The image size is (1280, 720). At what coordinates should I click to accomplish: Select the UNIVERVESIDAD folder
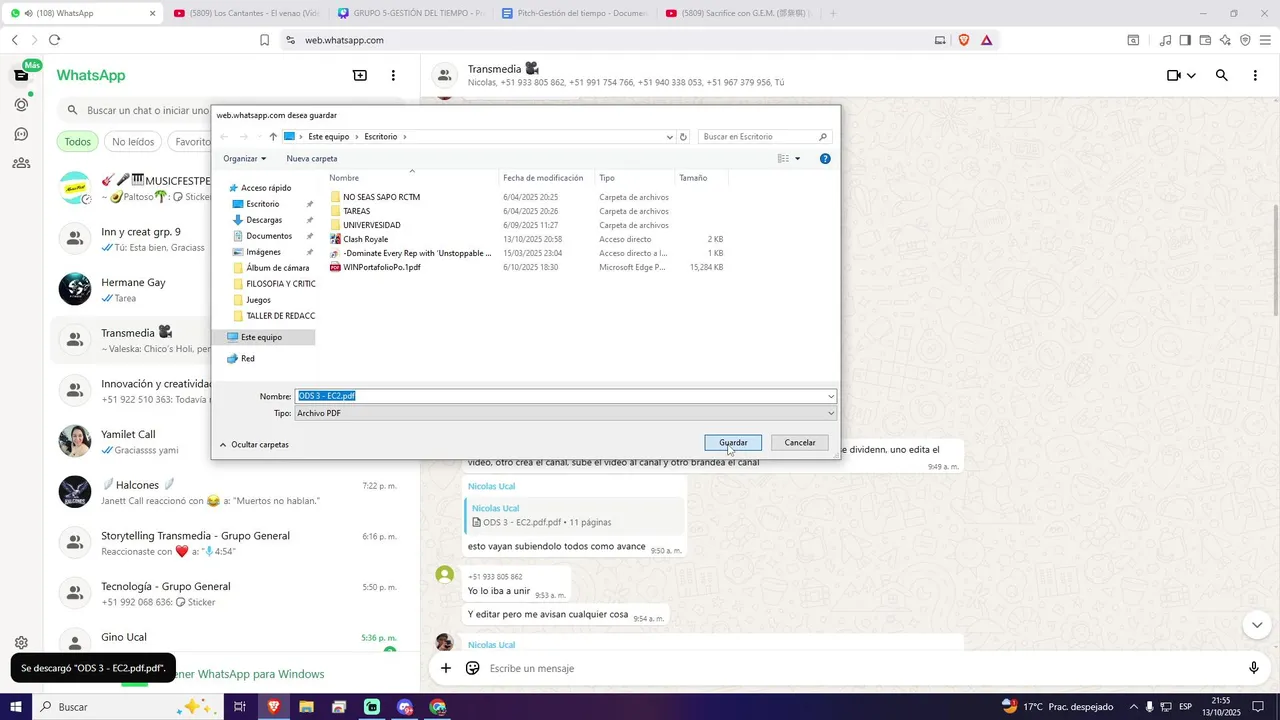click(x=371, y=225)
